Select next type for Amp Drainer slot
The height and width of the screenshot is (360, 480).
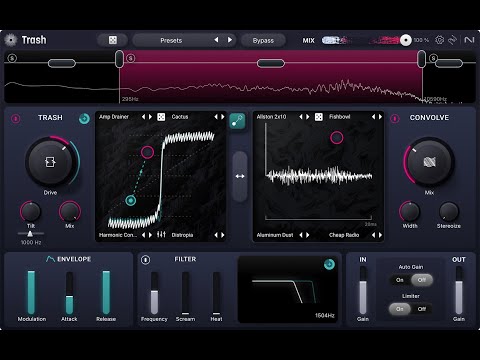(x=150, y=117)
